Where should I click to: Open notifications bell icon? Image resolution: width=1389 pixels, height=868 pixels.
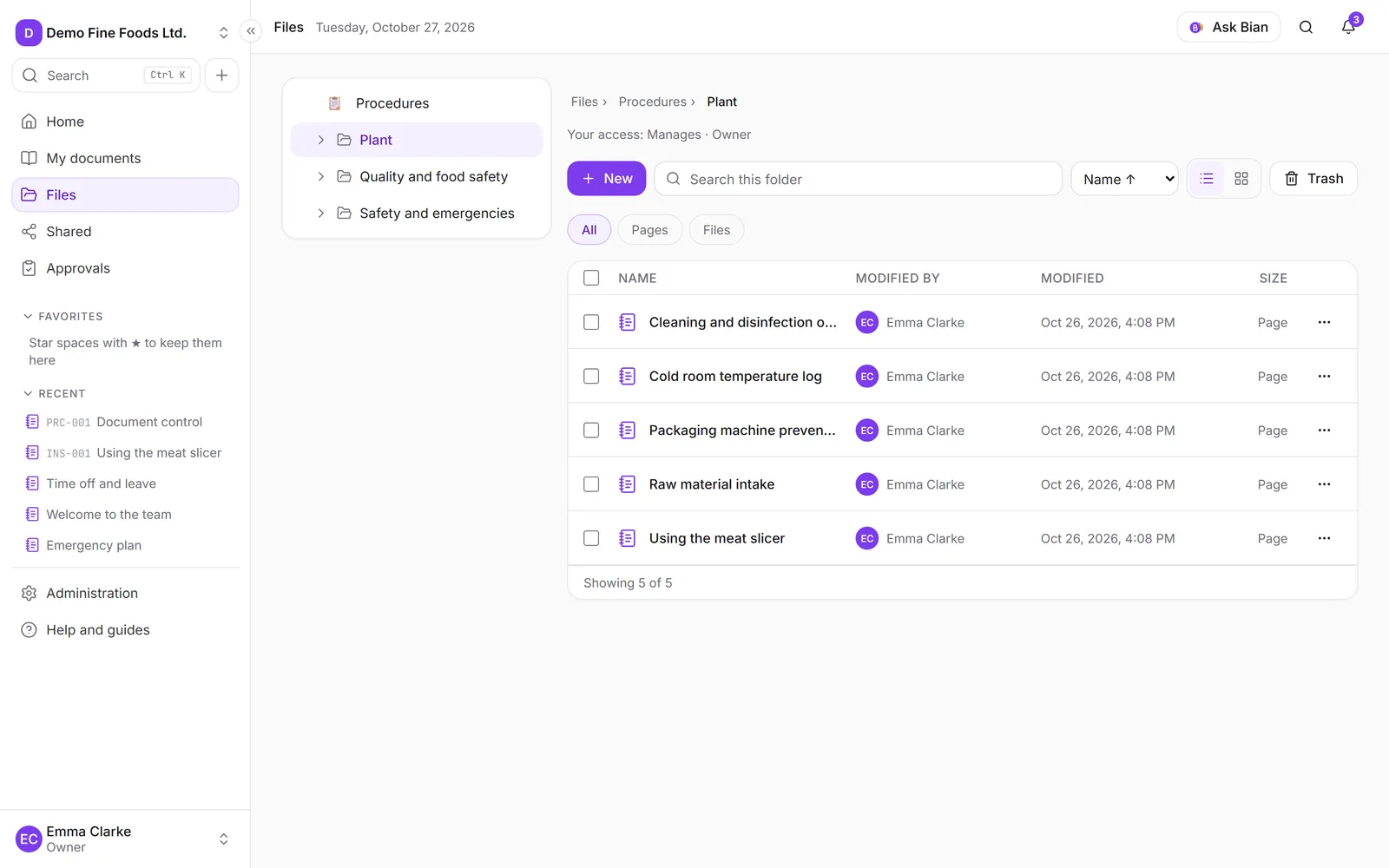[1348, 27]
